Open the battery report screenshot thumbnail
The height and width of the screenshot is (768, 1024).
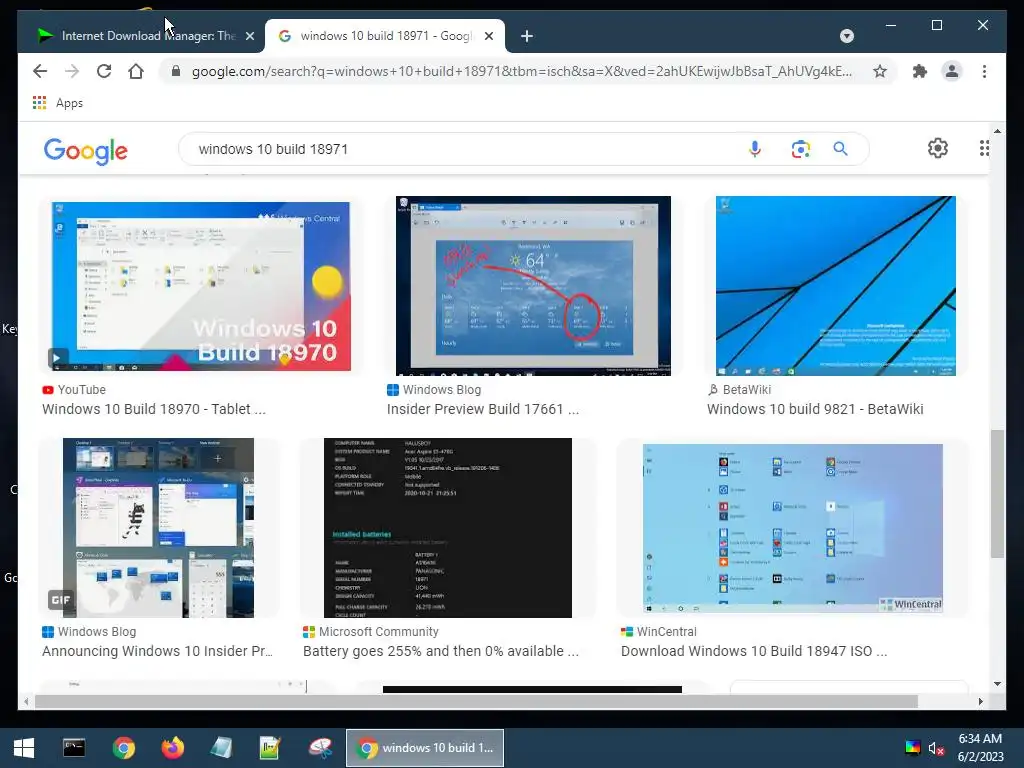tap(447, 528)
